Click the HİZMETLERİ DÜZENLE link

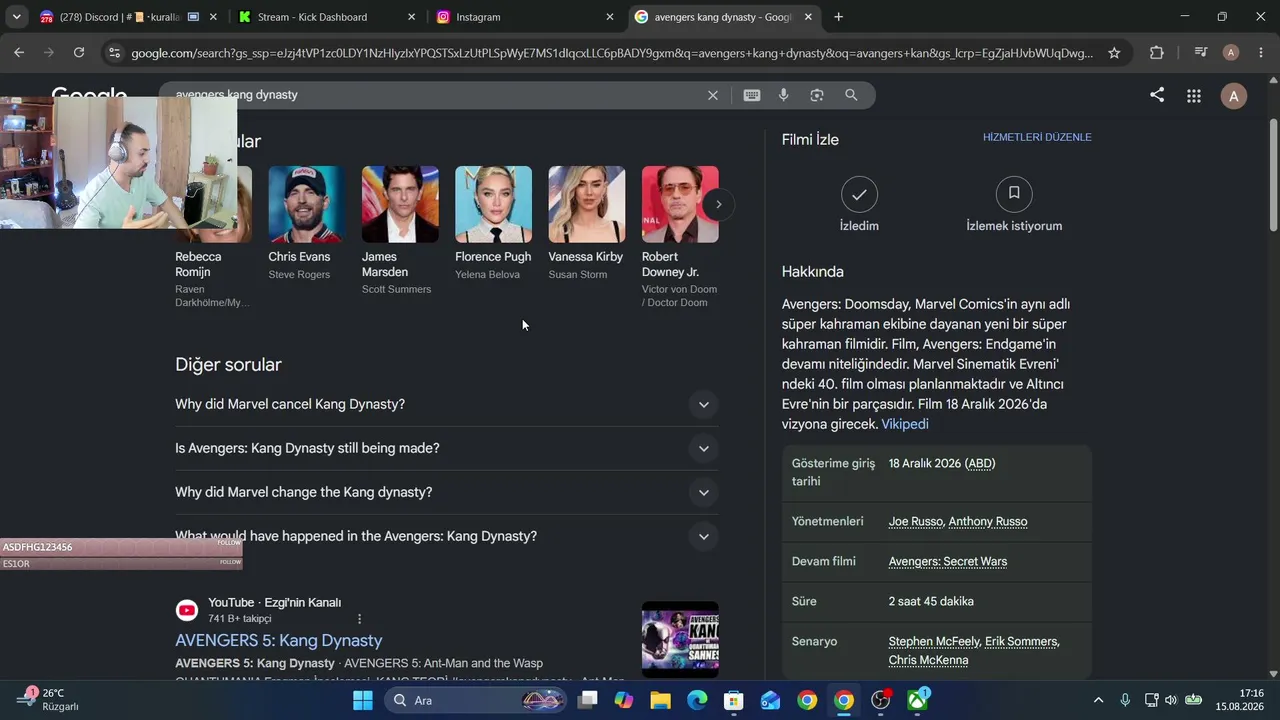[x=1037, y=137]
